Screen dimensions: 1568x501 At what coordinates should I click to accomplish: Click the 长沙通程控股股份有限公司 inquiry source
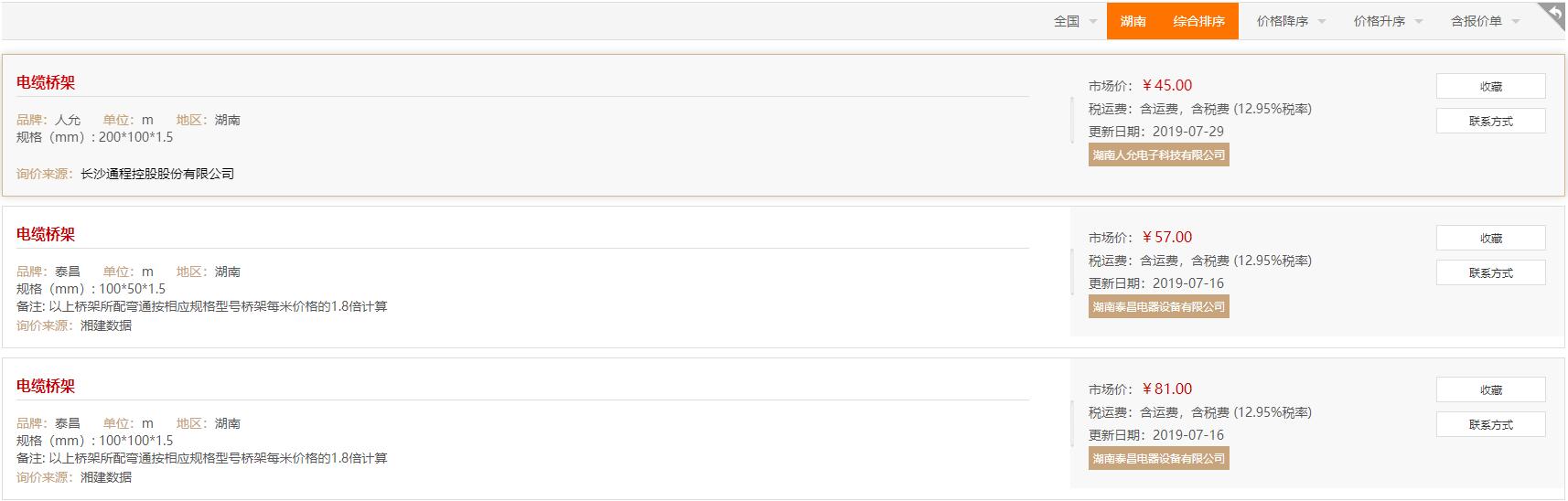[157, 174]
